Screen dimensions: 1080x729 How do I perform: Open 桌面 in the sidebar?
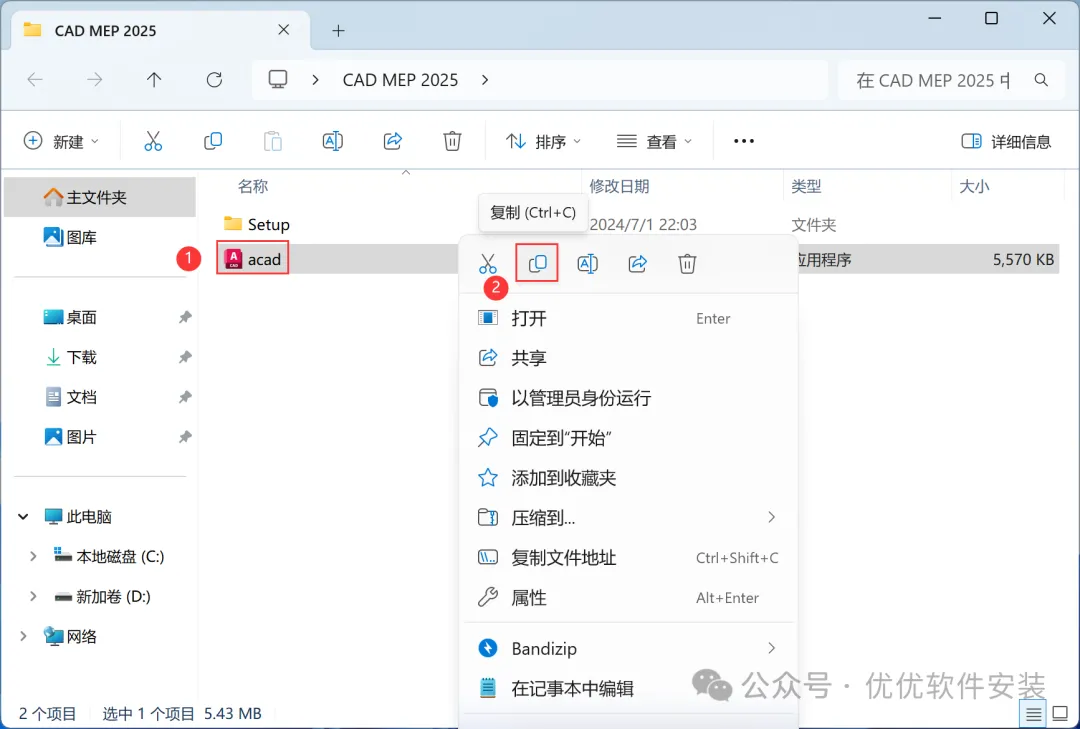100,317
